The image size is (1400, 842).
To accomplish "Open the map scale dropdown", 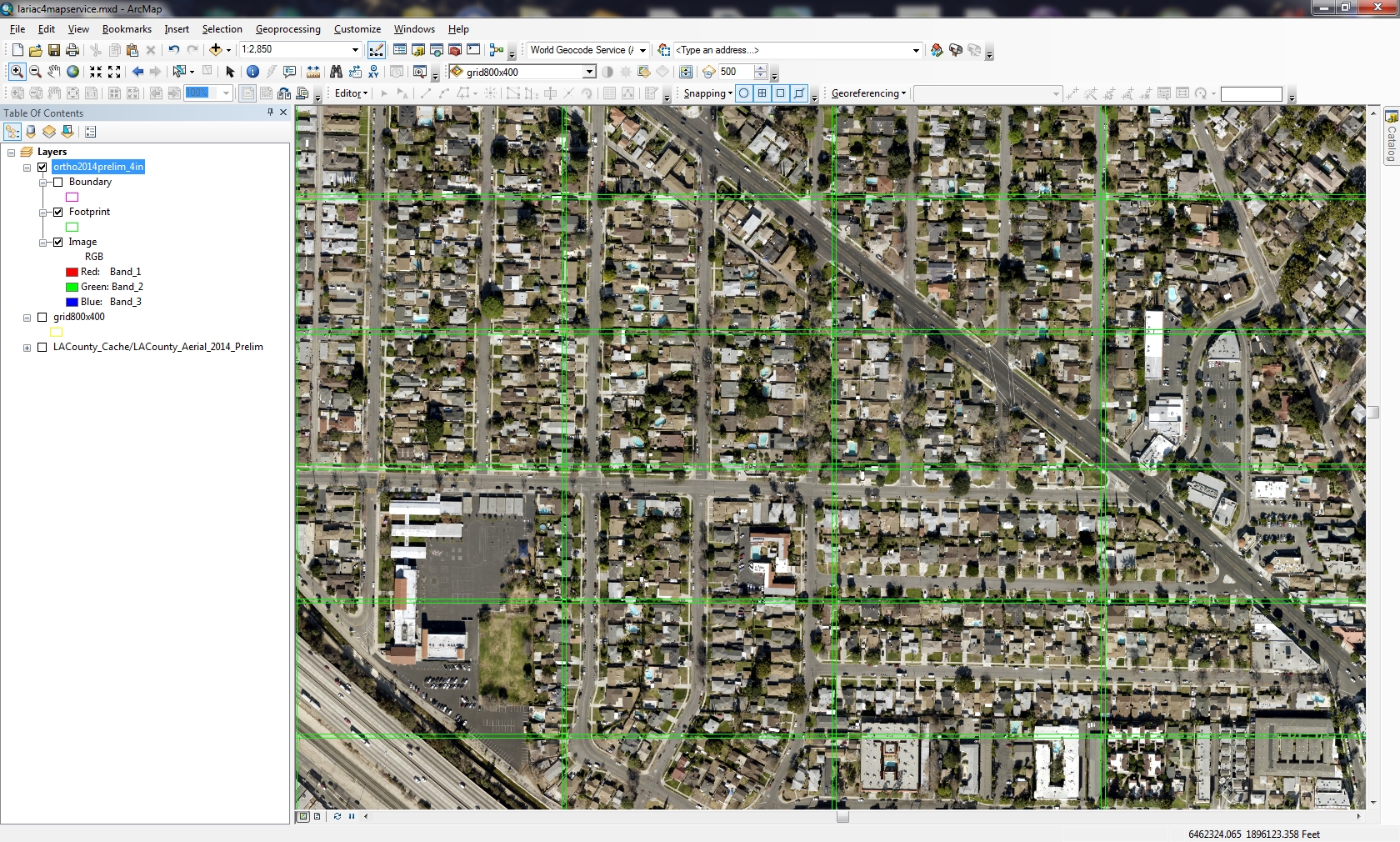I will [x=355, y=50].
